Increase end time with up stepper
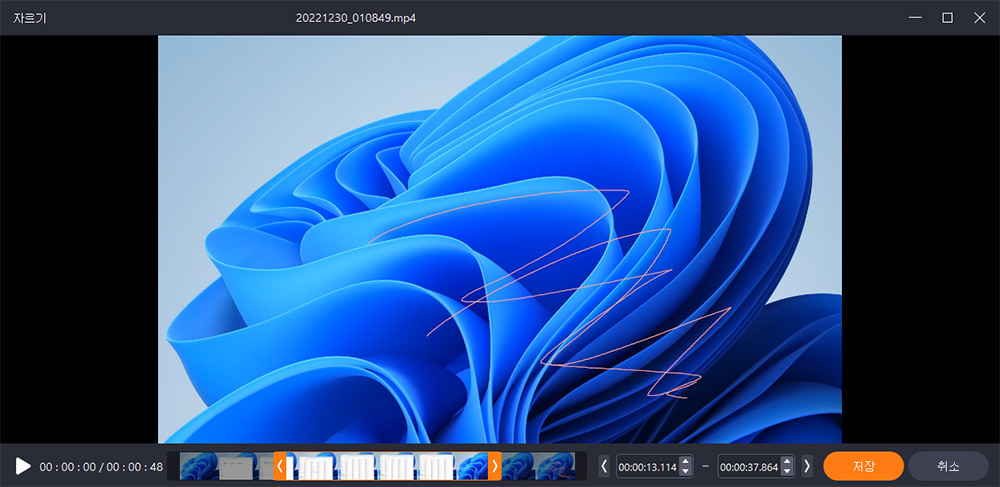Viewport: 1000px width, 487px height. (787, 461)
